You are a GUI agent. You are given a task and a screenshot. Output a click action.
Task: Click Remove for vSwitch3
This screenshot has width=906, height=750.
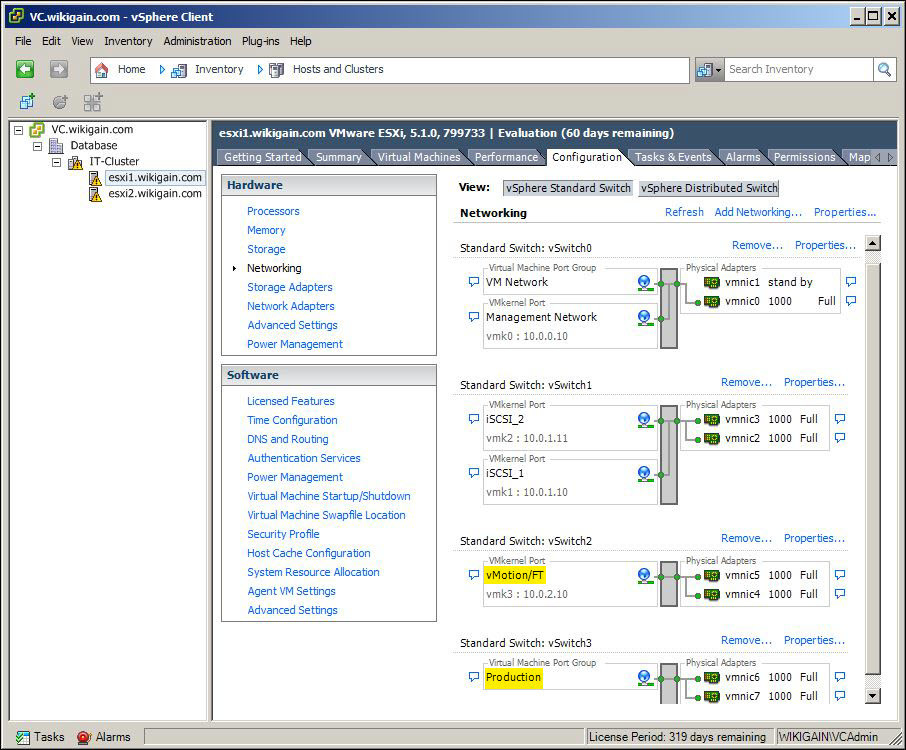click(746, 640)
